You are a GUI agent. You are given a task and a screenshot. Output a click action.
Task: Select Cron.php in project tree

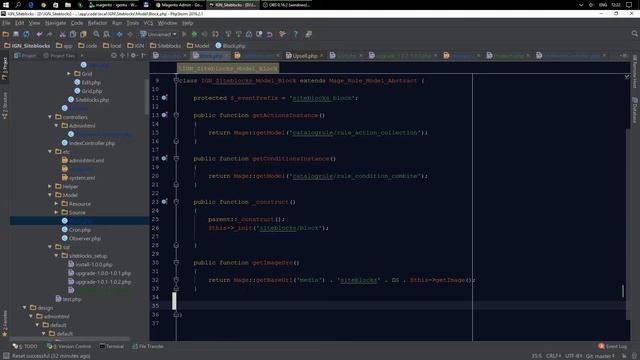76,230
